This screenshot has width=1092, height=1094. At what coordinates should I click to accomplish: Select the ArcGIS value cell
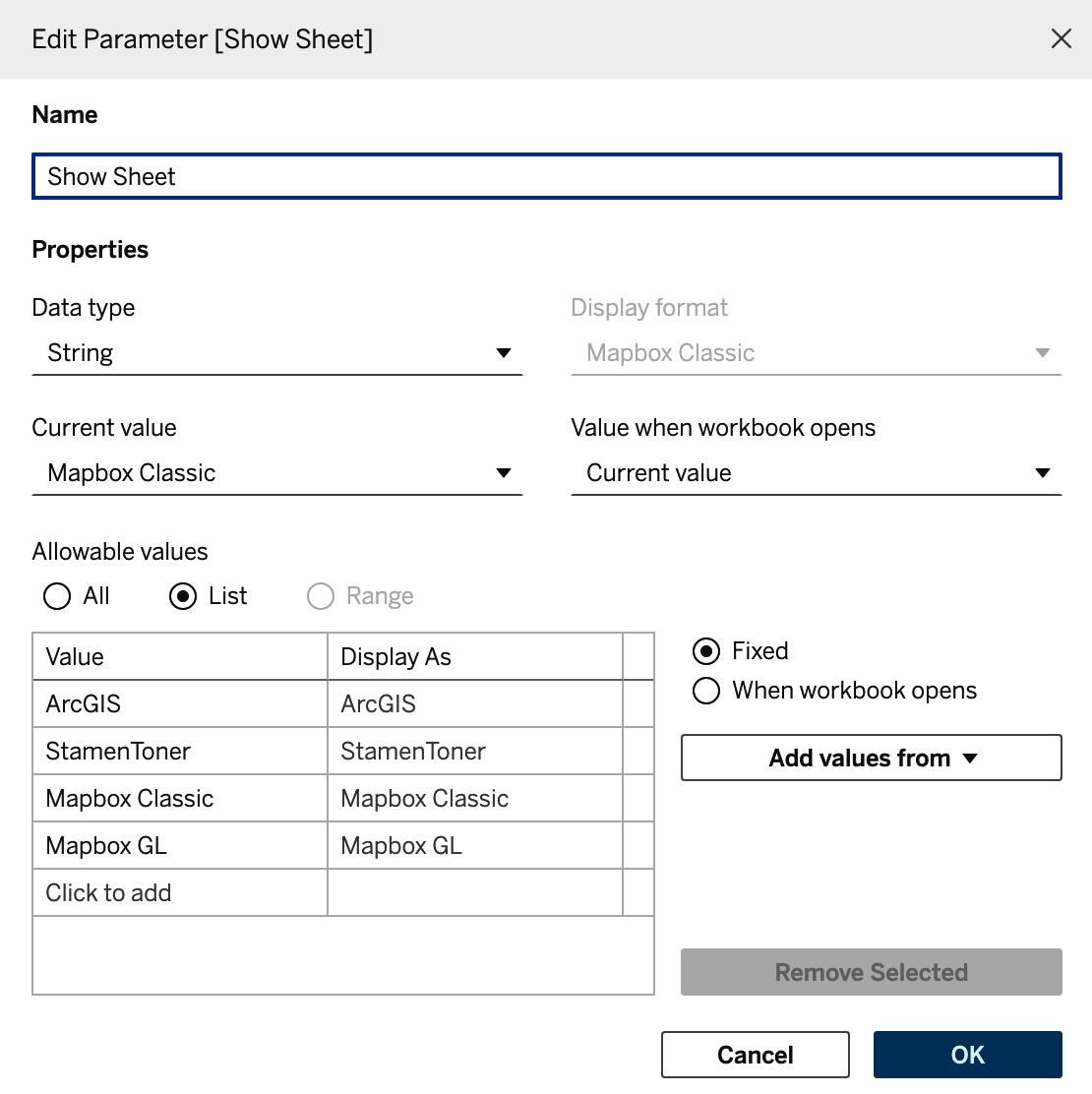180,703
